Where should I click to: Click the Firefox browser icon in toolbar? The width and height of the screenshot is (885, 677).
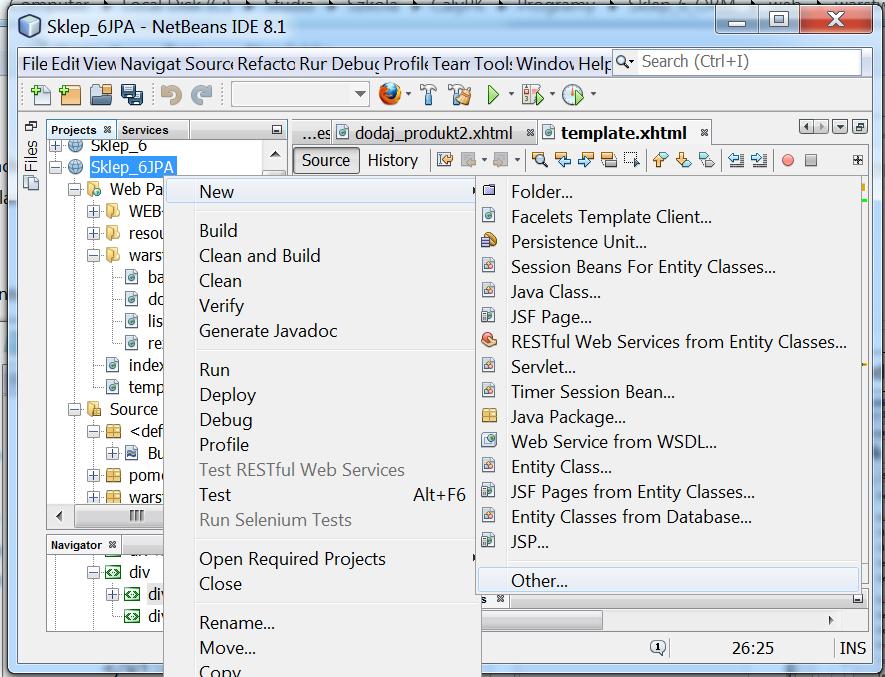point(389,94)
